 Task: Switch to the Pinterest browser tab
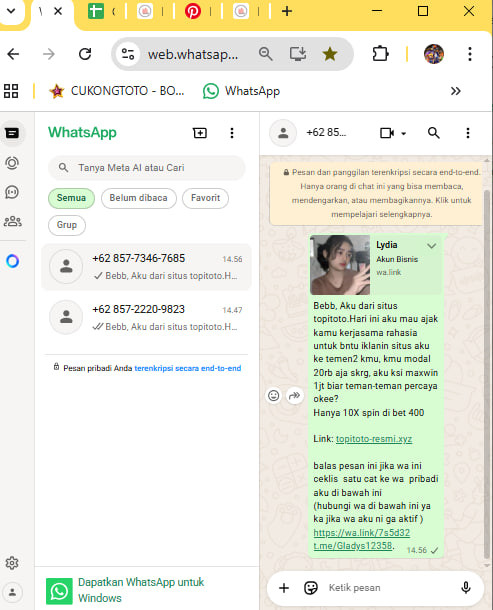[193, 11]
